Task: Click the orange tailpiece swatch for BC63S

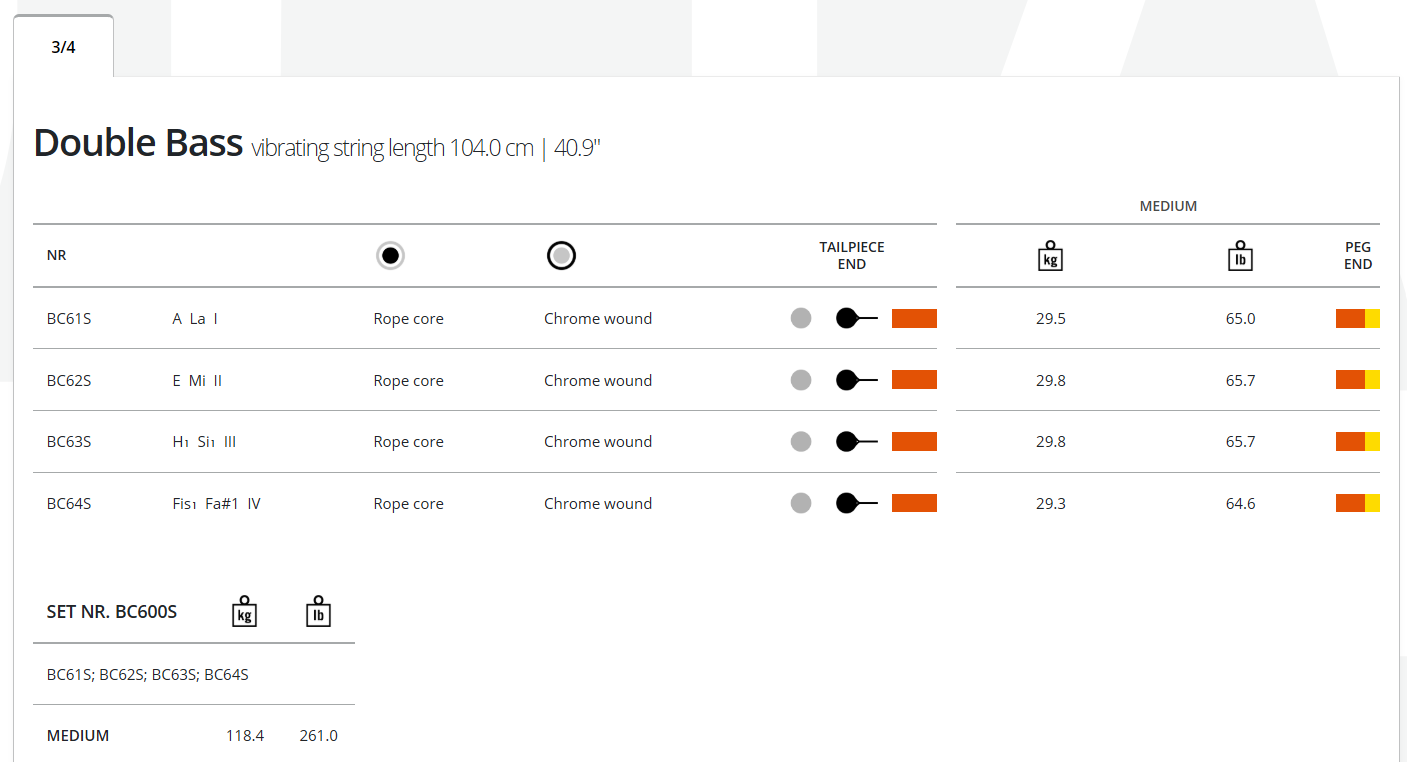Action: pyautogui.click(x=914, y=441)
